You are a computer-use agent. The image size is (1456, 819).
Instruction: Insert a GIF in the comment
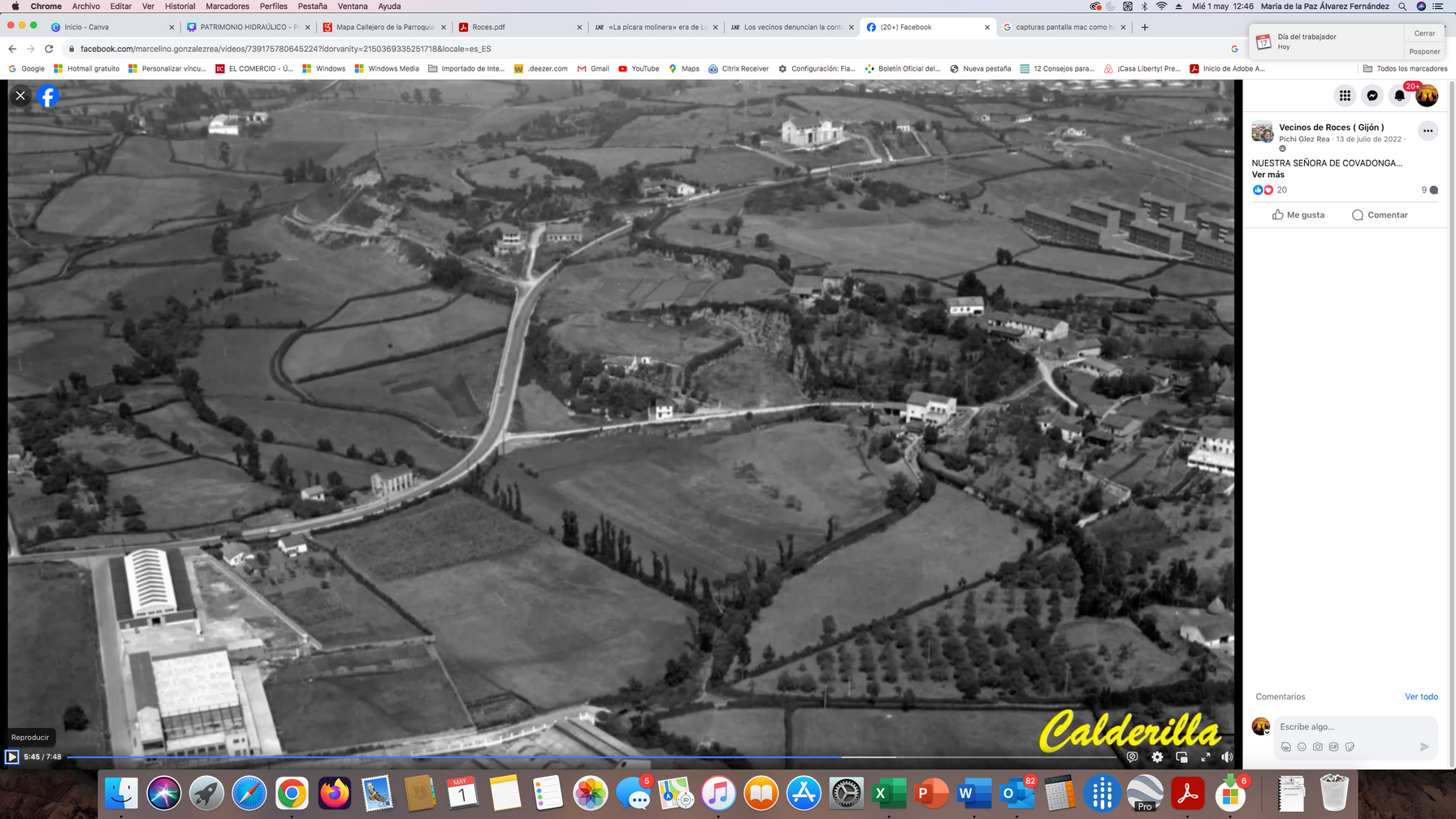click(1333, 747)
